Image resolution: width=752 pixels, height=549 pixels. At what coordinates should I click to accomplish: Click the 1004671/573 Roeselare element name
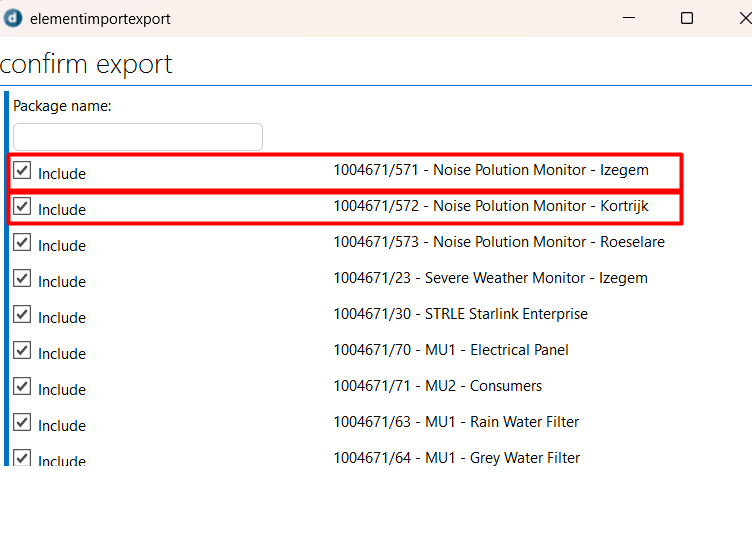498,242
